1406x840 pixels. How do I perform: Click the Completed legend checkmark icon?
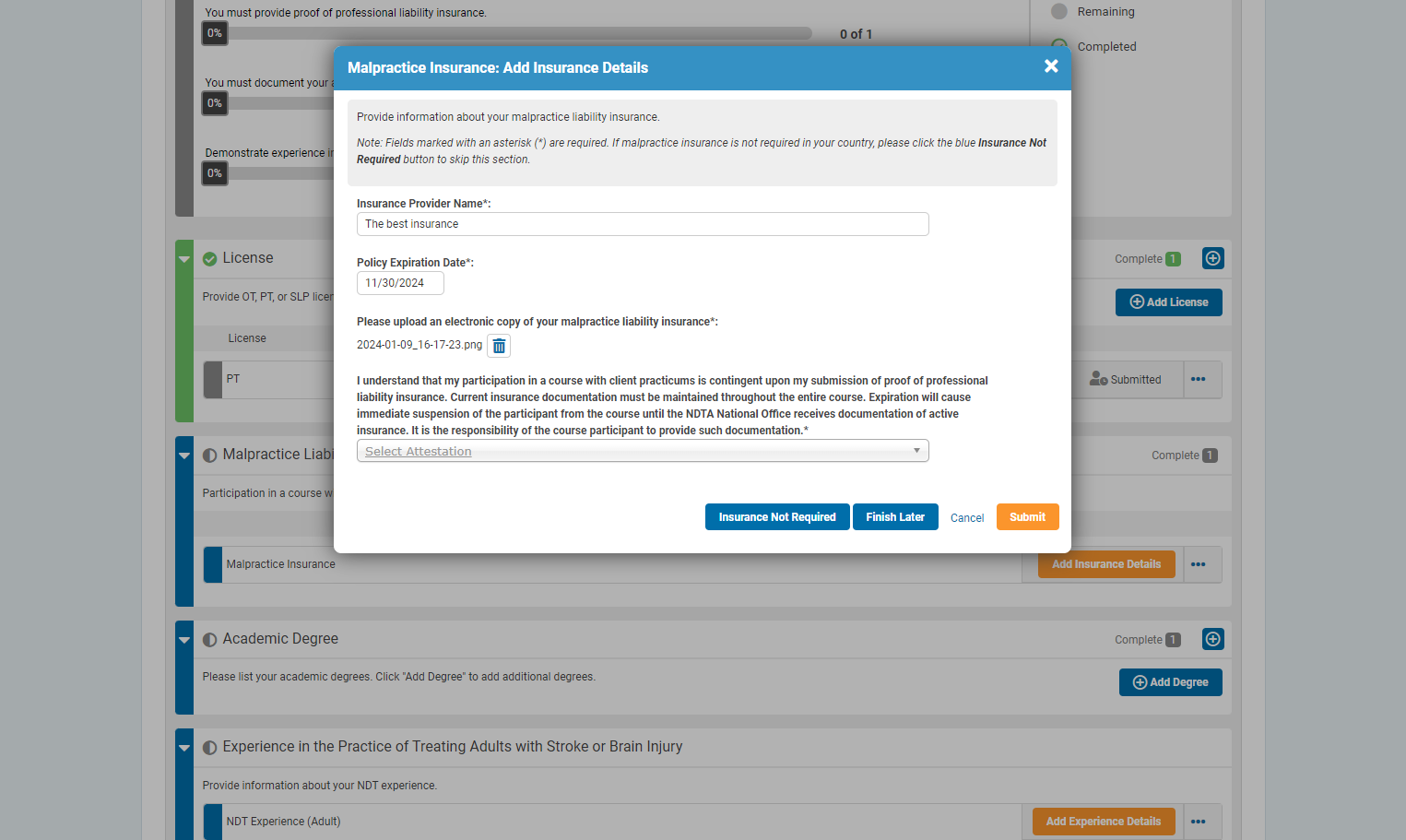[x=1059, y=45]
